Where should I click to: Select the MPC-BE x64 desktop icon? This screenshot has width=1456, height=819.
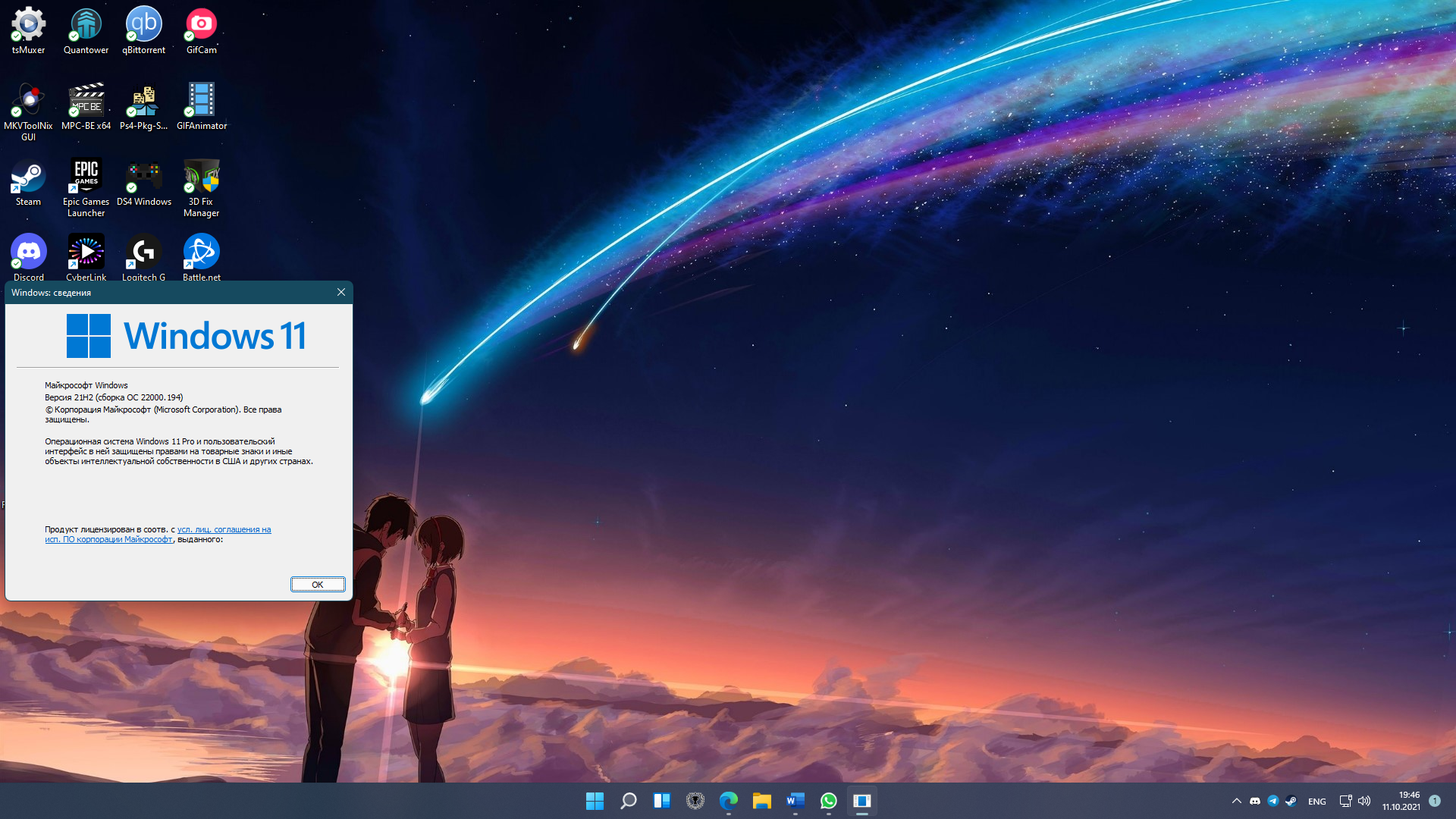coord(86,107)
